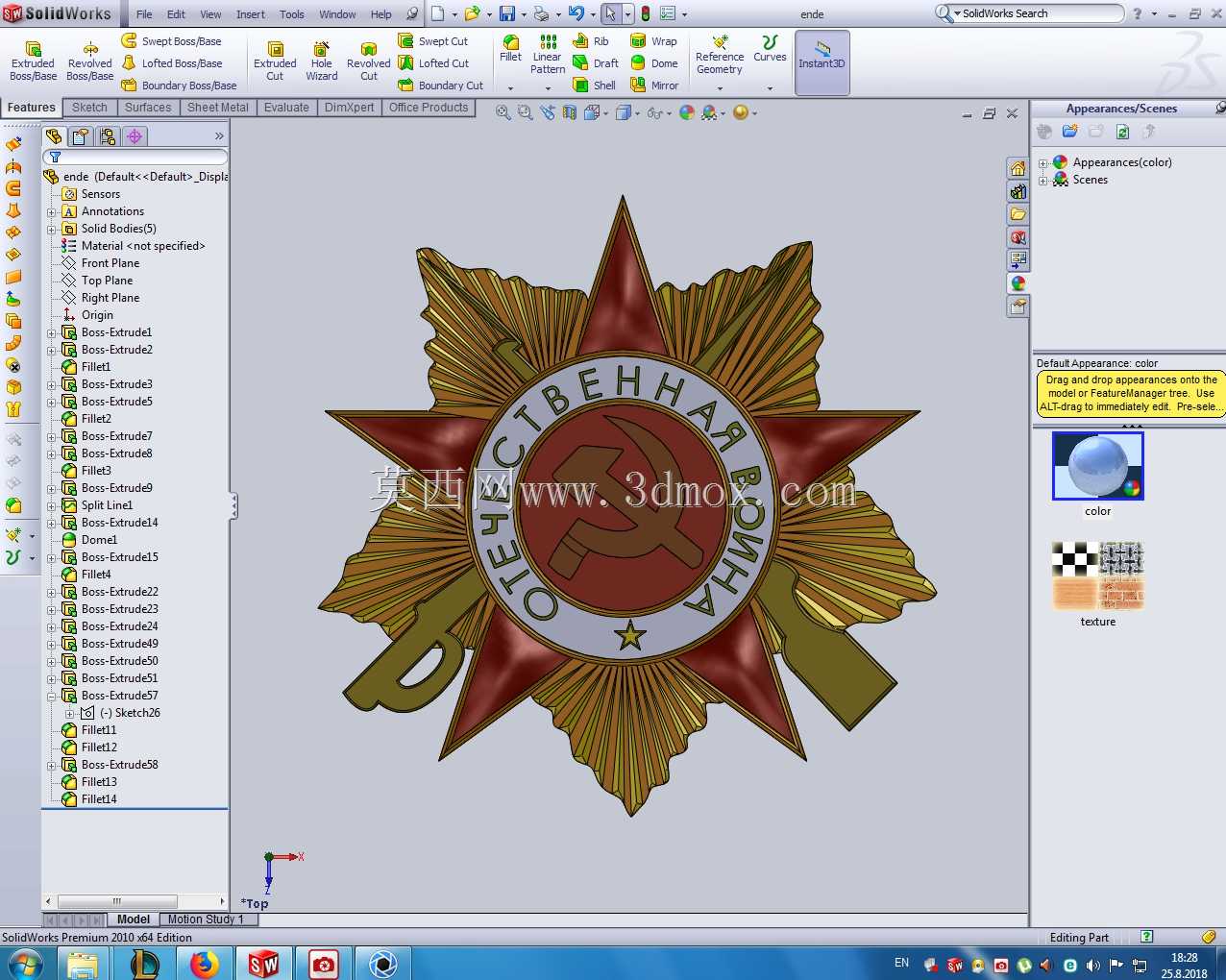This screenshot has width=1226, height=980.
Task: Switch to the Sketch tab
Action: 89,108
